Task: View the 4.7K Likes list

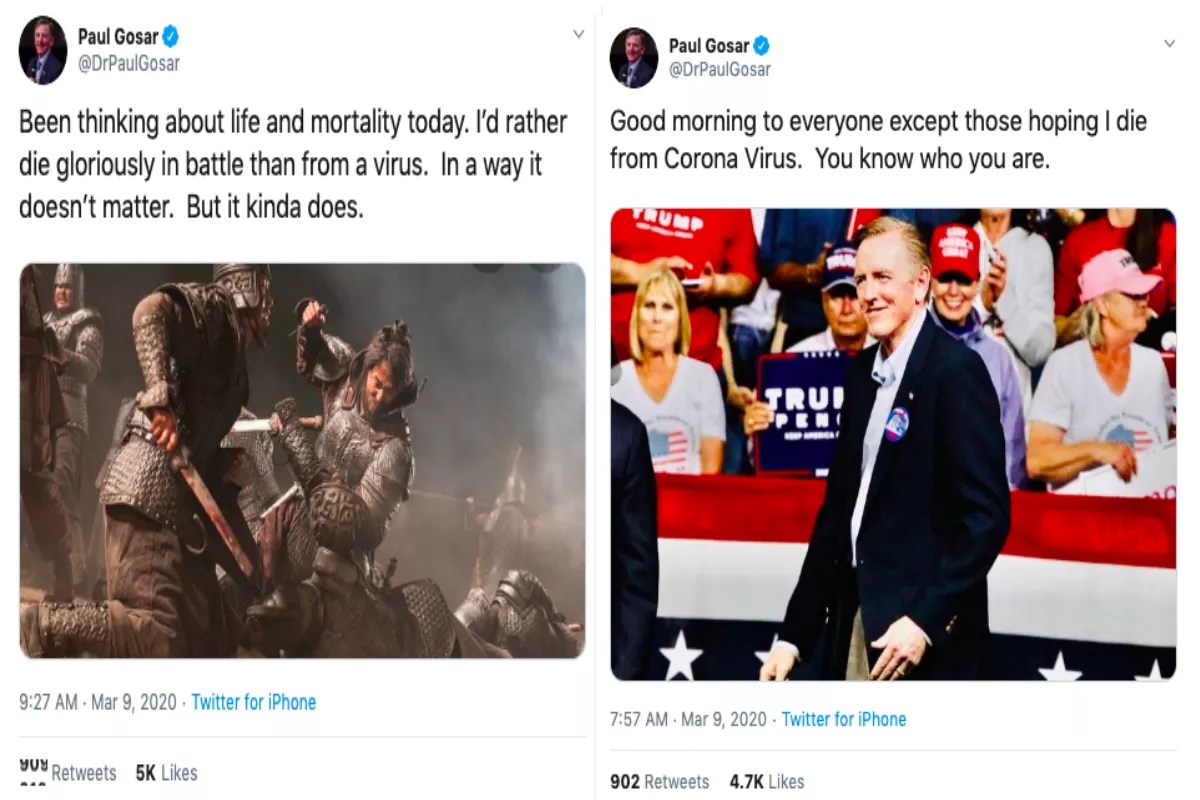Action: [765, 782]
